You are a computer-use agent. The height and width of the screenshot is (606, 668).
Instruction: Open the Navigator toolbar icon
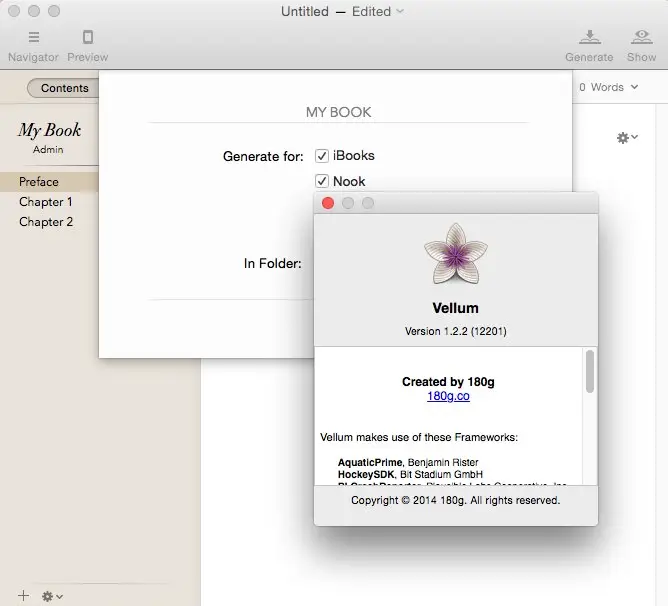(x=34, y=38)
